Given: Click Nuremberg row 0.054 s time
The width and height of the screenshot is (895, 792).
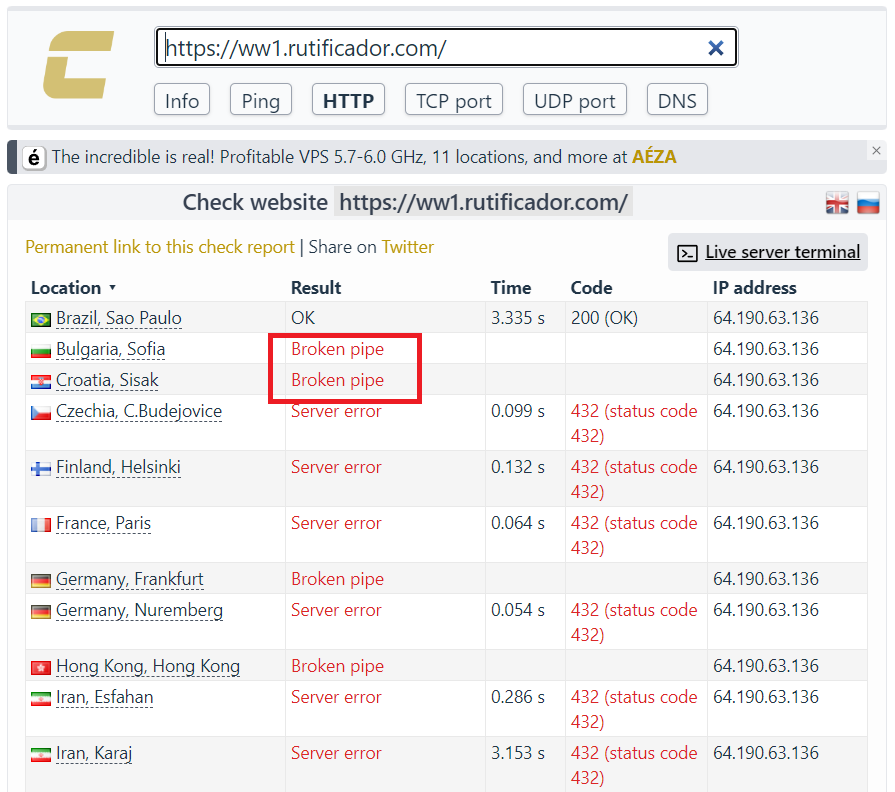Looking at the screenshot, I should coord(518,610).
